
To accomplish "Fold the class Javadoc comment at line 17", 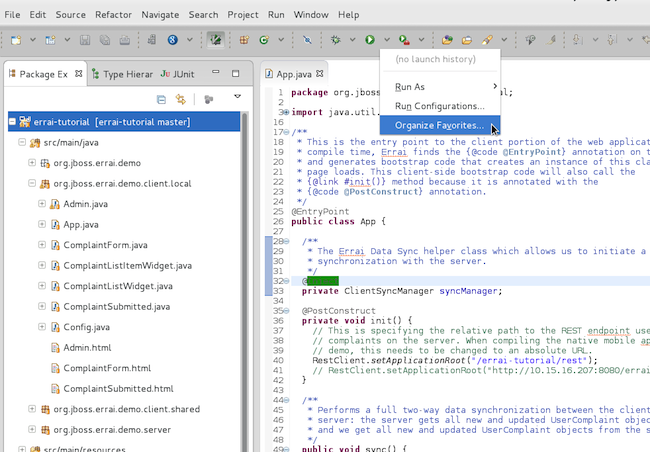I will (x=285, y=131).
